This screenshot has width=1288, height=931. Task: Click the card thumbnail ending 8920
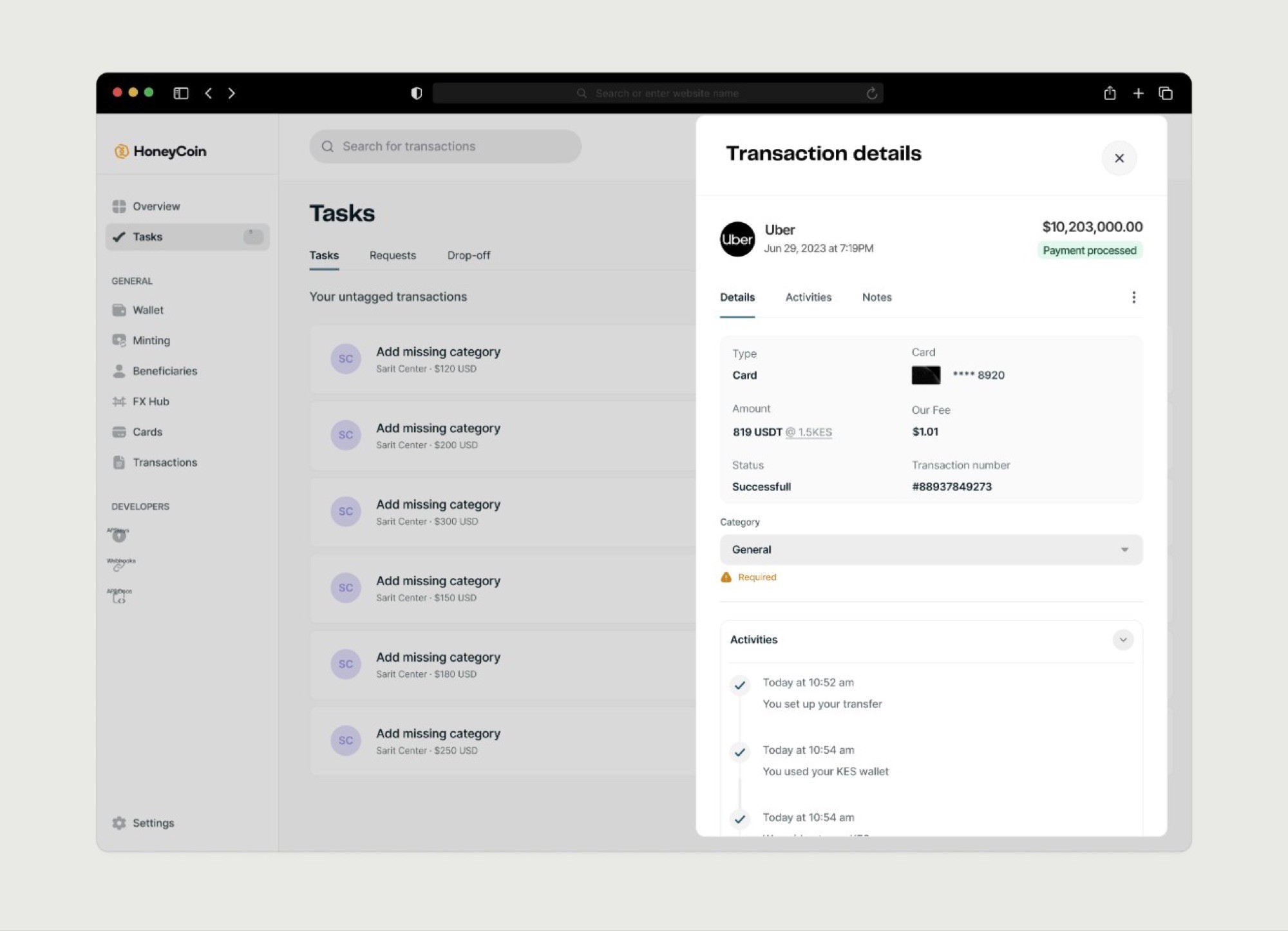pos(926,375)
